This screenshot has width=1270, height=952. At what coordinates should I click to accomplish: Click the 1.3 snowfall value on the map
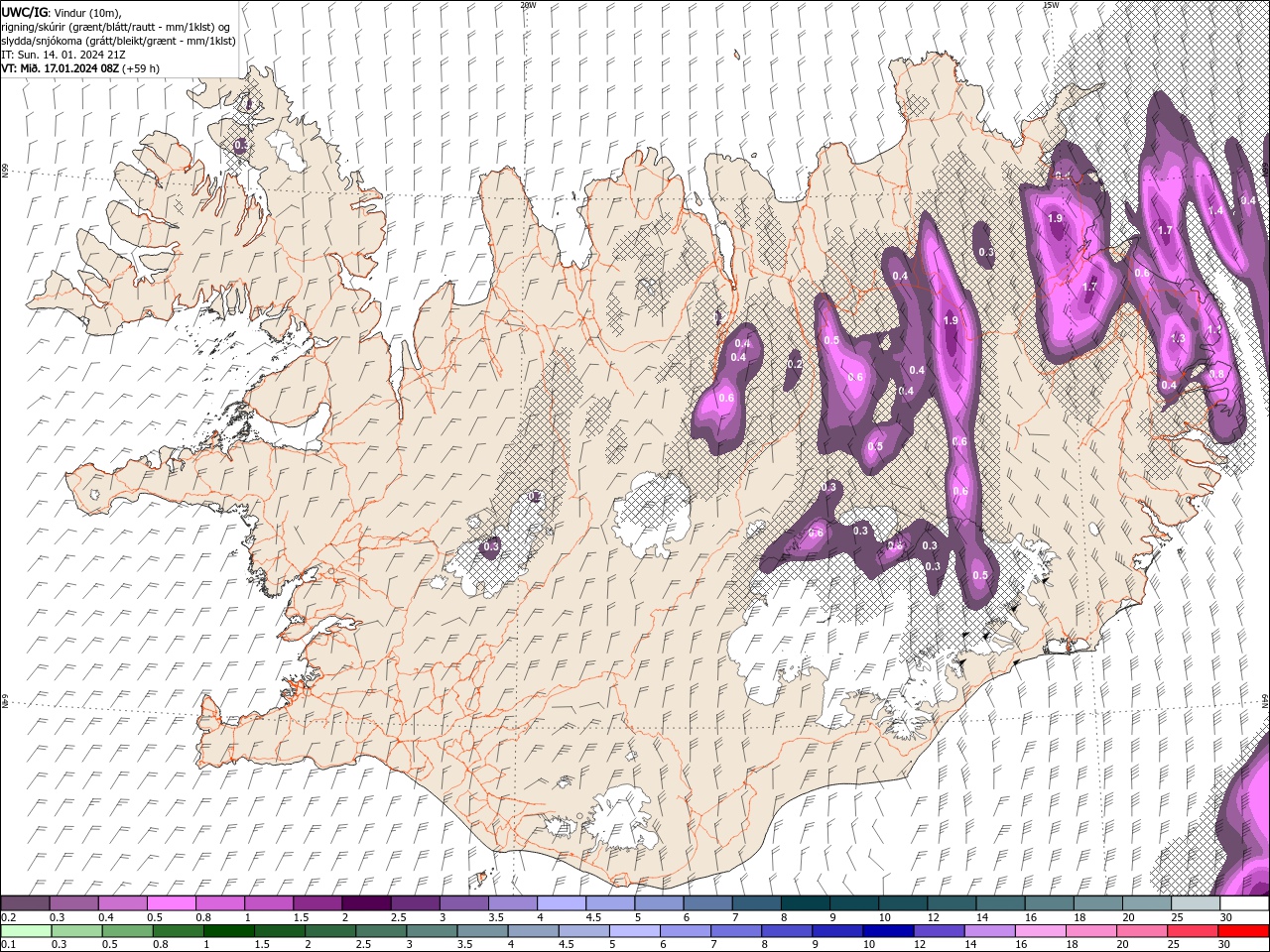[x=1178, y=338]
